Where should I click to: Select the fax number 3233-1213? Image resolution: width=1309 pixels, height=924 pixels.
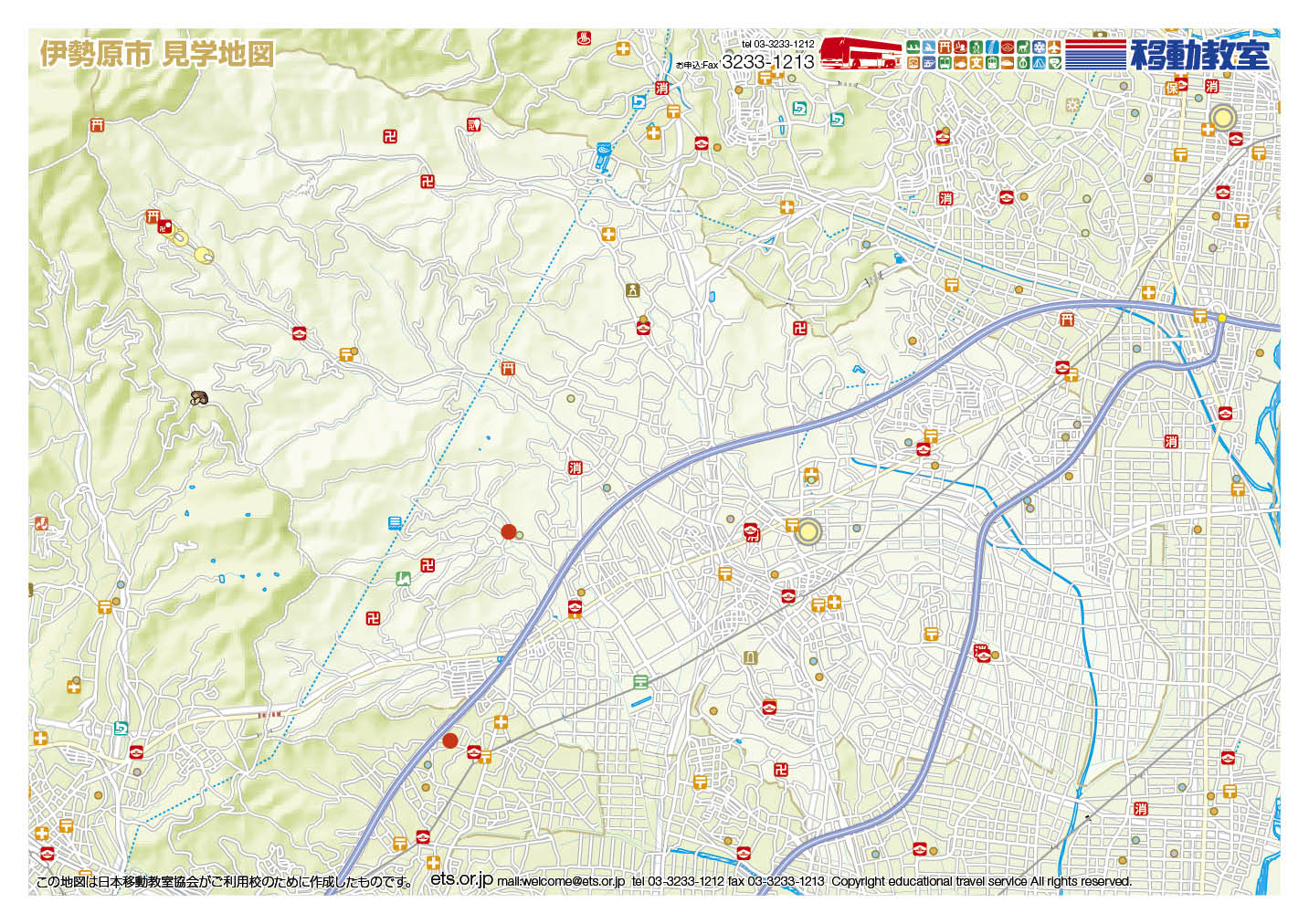click(767, 62)
